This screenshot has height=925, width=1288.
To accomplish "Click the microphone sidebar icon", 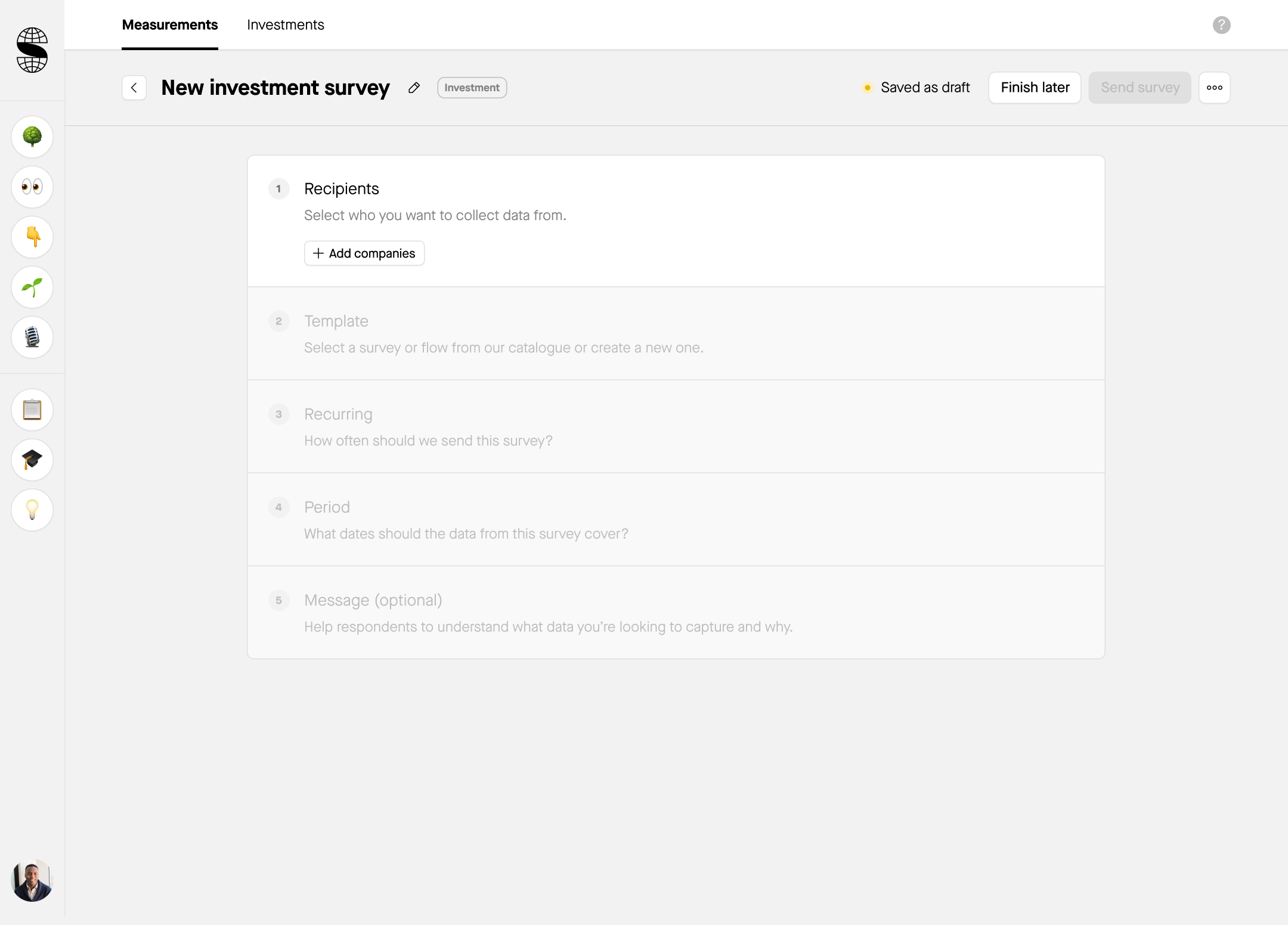I will [x=32, y=338].
